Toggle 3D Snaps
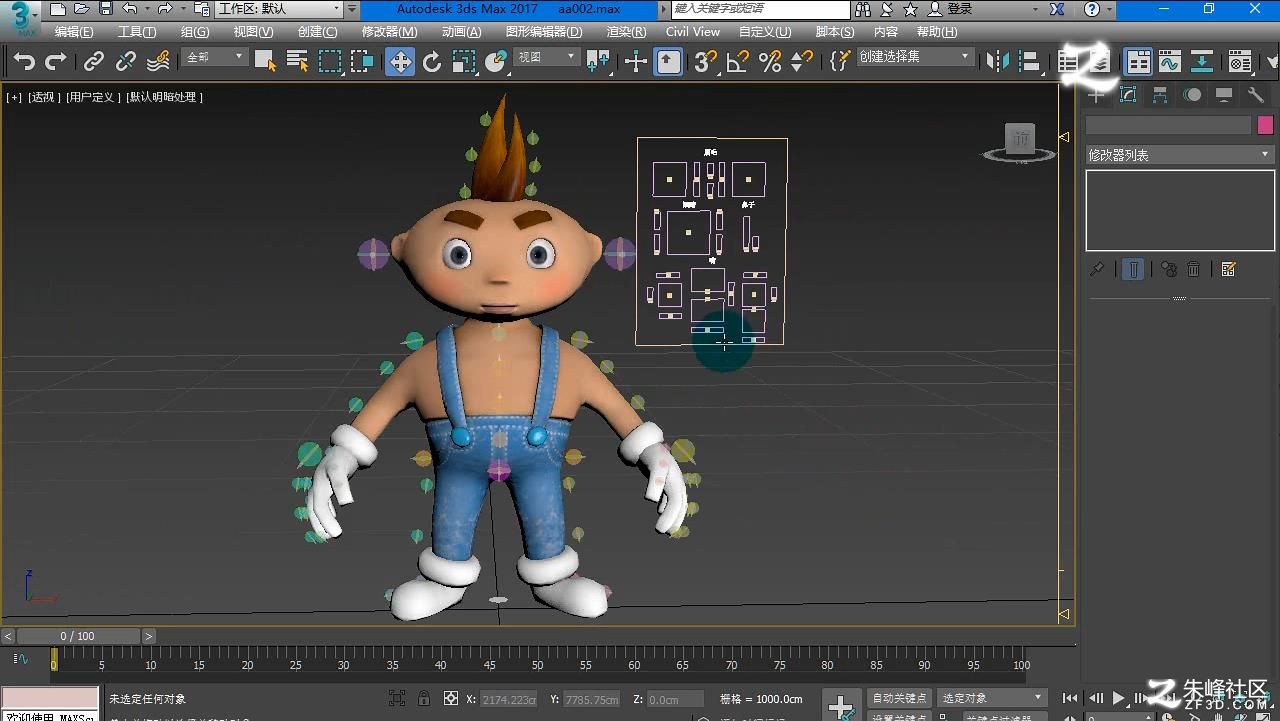 coord(706,62)
